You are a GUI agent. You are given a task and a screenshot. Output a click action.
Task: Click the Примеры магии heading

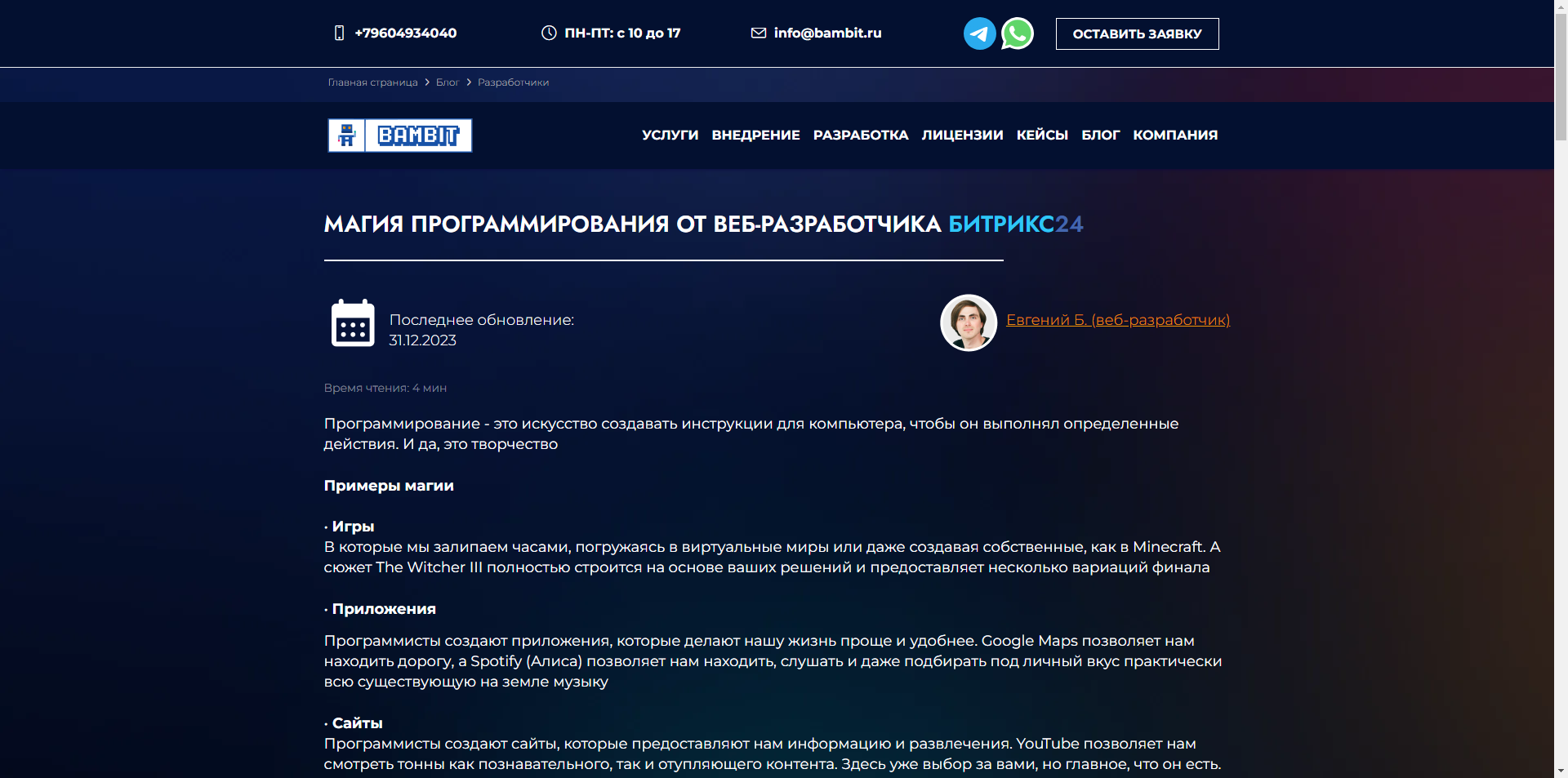click(389, 486)
